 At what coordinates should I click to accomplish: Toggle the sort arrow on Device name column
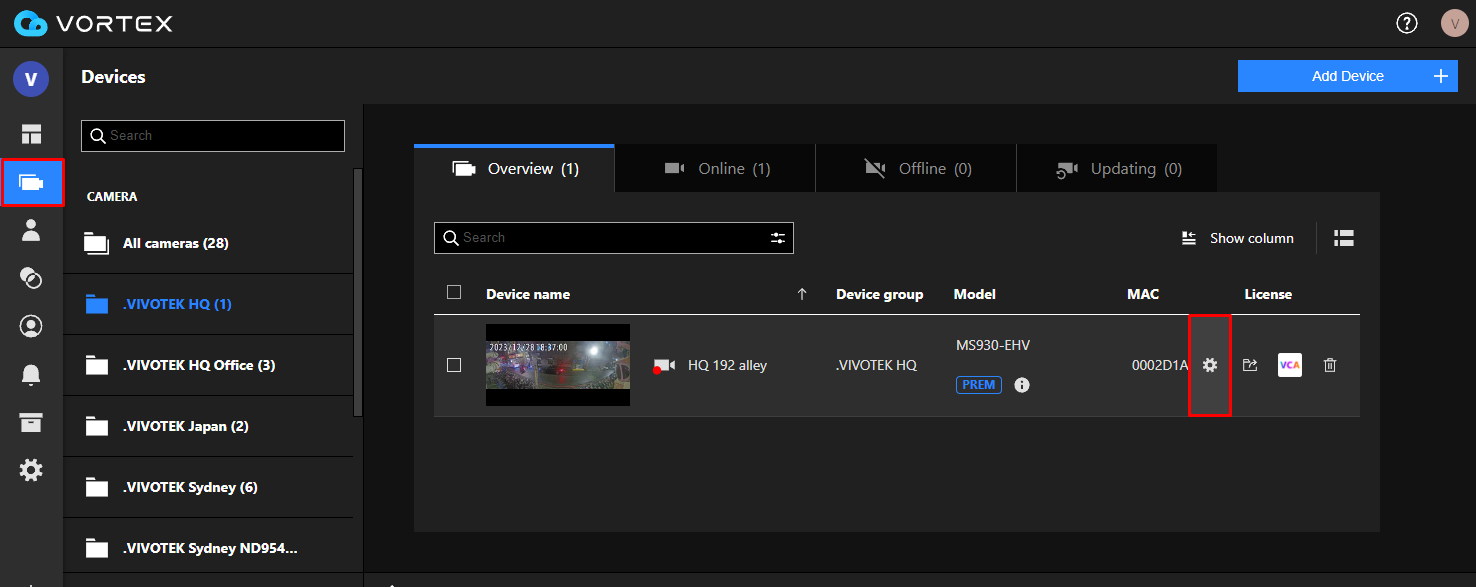[801, 293]
